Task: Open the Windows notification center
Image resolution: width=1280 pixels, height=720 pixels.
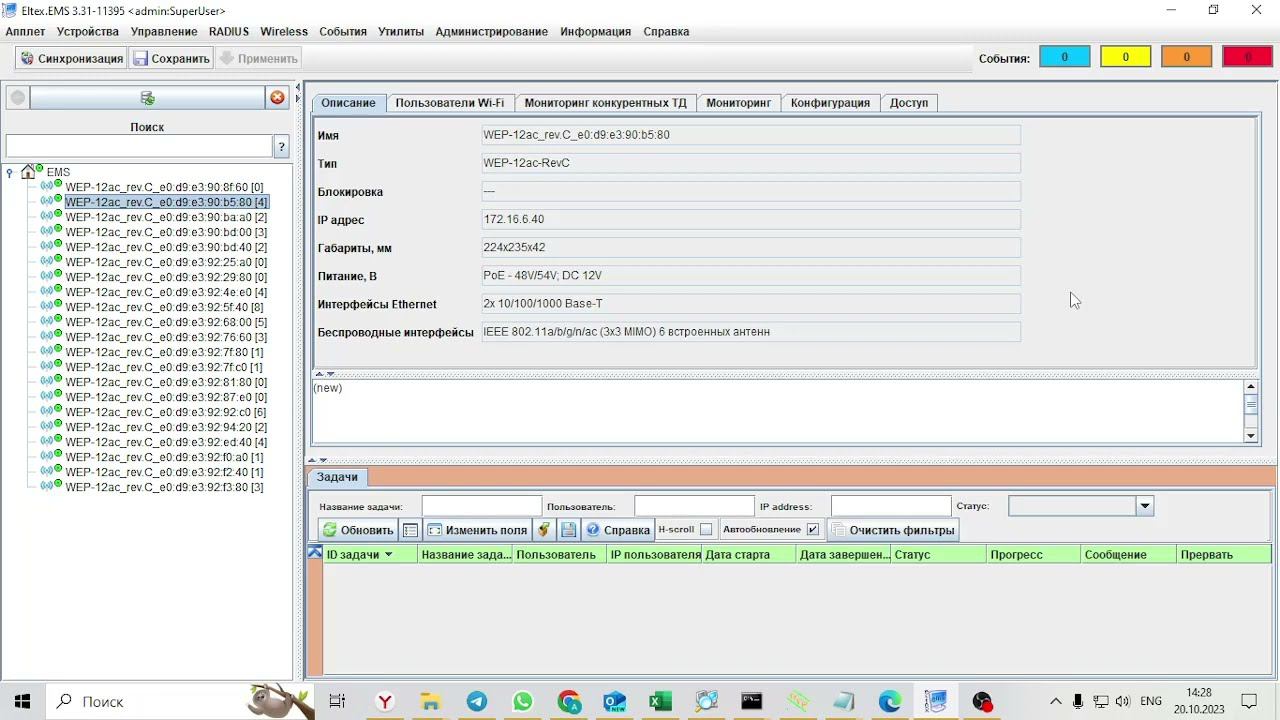Action: pos(1249,701)
